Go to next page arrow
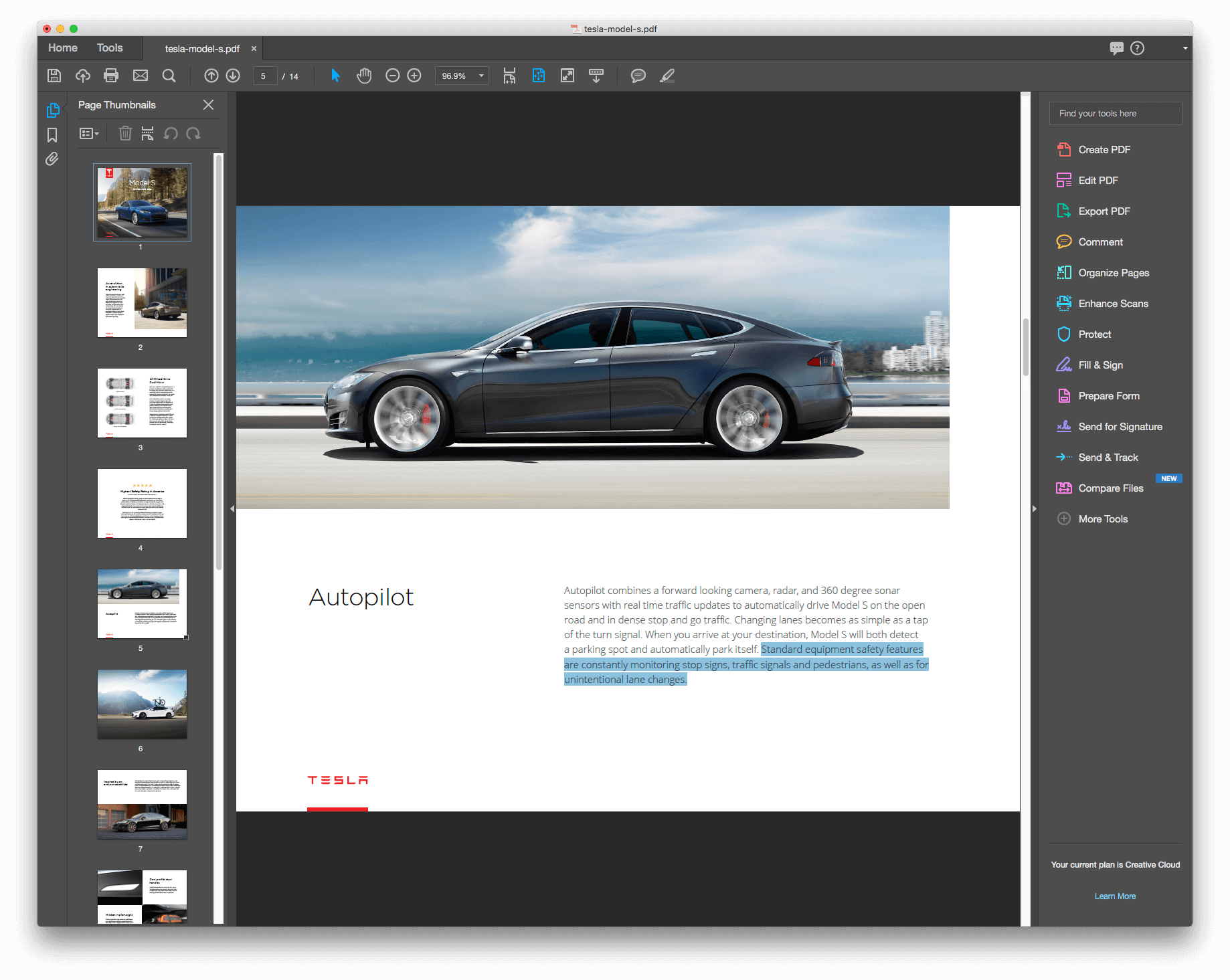This screenshot has width=1230, height=980. pyautogui.click(x=233, y=76)
